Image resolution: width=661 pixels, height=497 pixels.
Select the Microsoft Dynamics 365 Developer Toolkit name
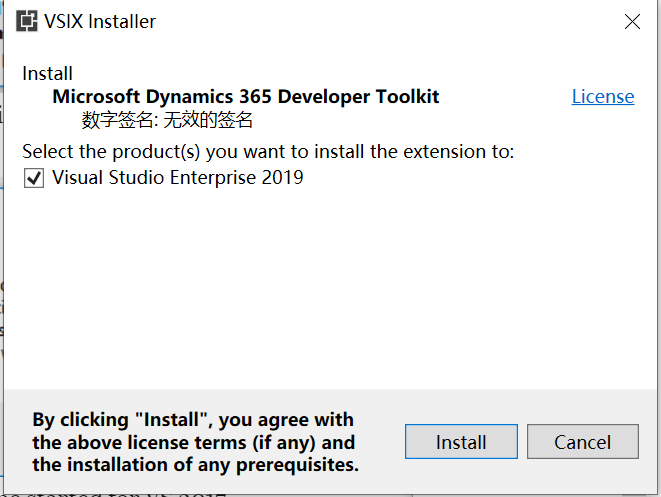pos(246,97)
